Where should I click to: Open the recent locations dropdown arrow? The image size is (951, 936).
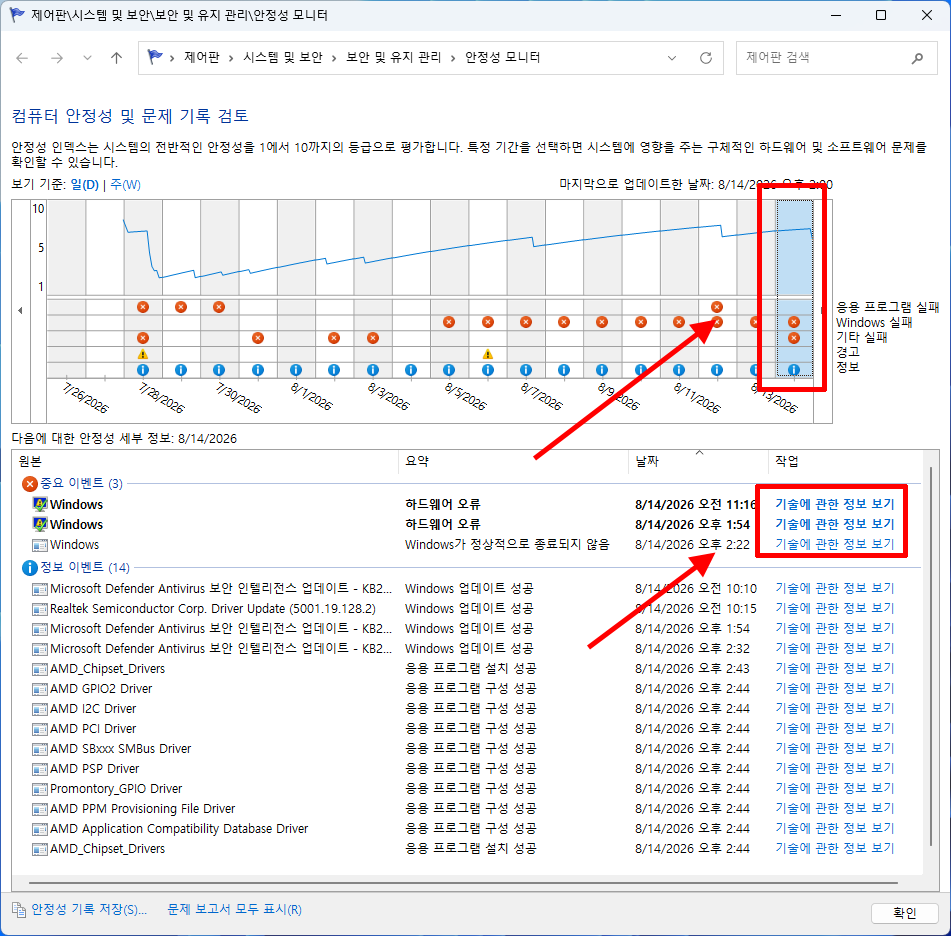tap(87, 58)
